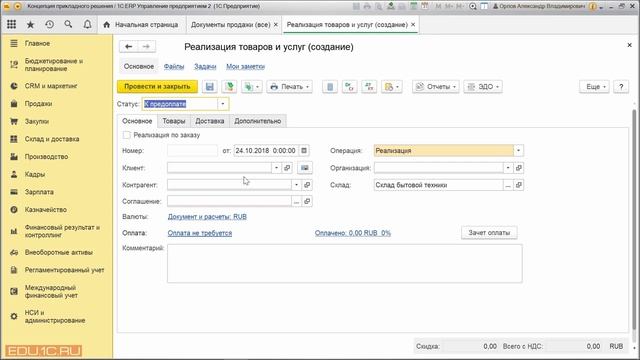Open the search magnifier icon
This screenshot has width=640, height=360.
point(68,24)
